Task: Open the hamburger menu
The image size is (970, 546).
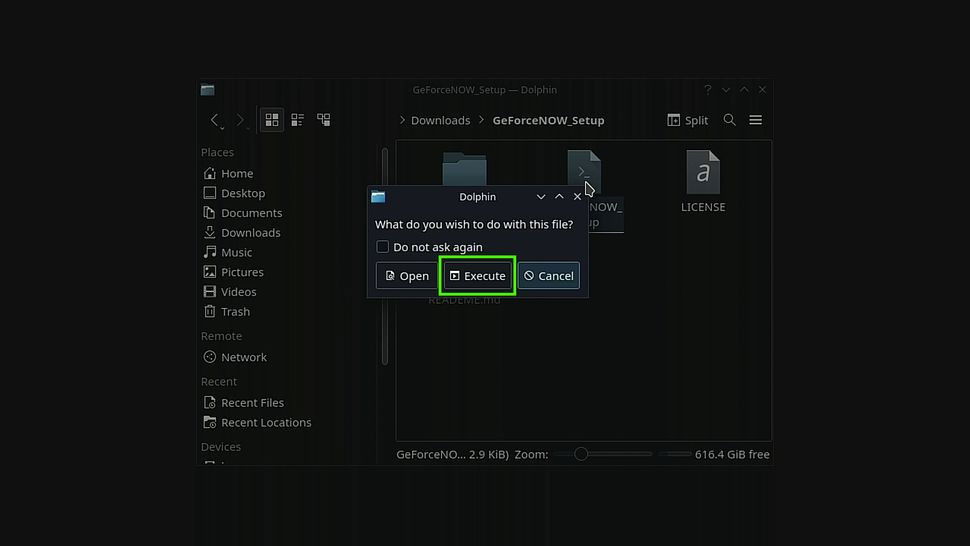Action: (x=755, y=120)
